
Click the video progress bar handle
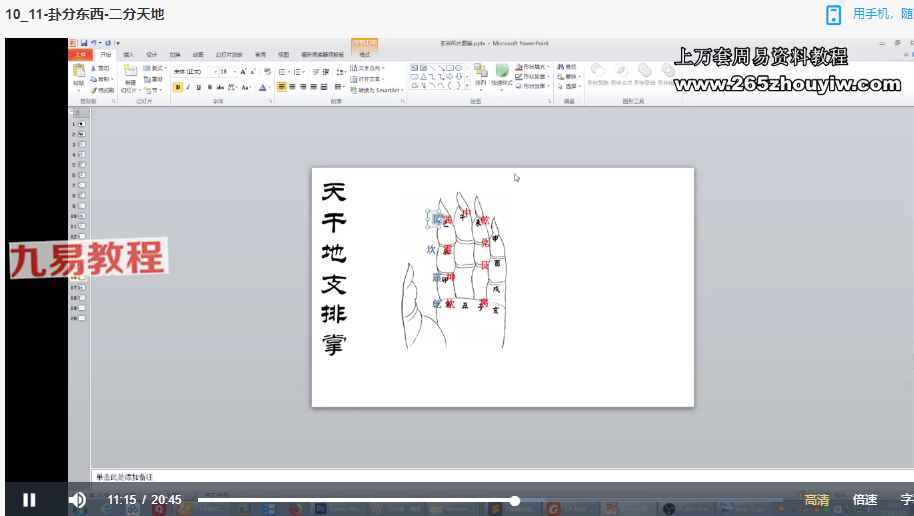(515, 500)
